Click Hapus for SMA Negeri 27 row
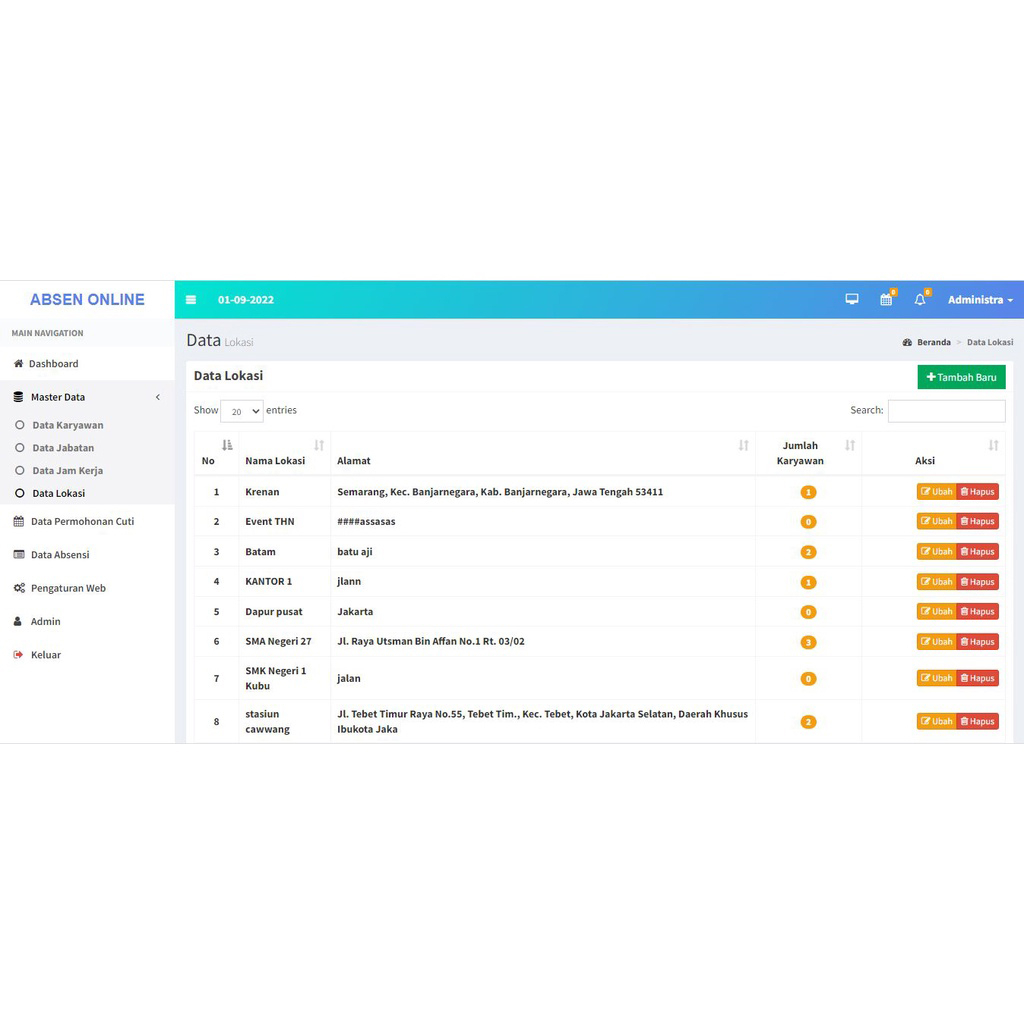This screenshot has width=1024, height=1024. click(978, 642)
